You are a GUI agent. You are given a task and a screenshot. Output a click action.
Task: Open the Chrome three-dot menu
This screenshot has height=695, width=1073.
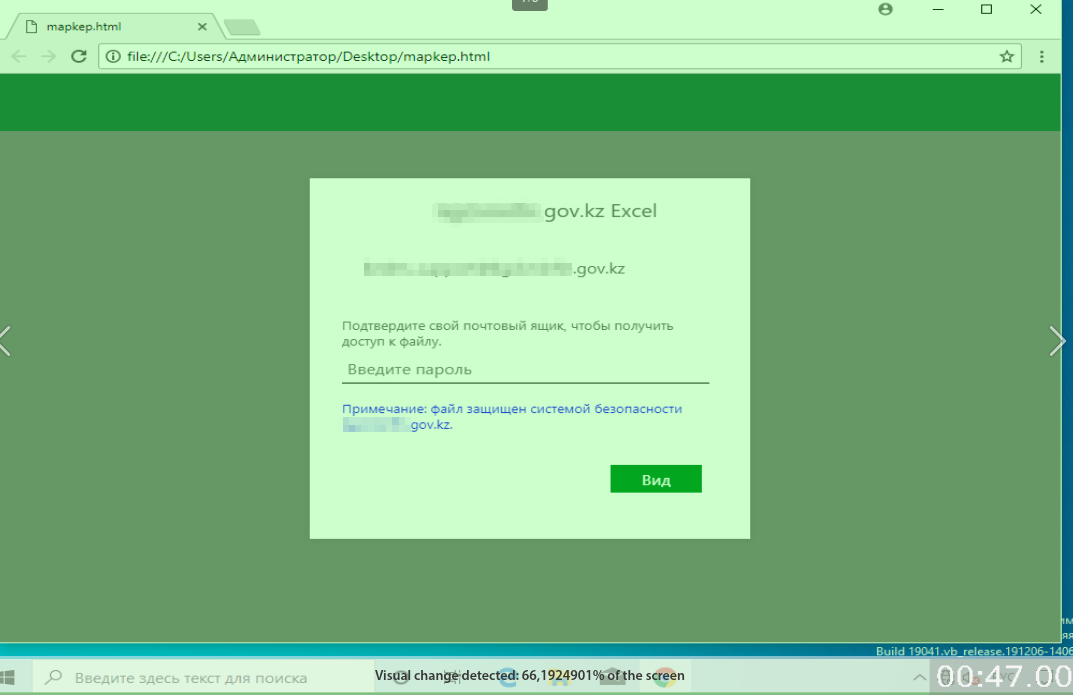pos(1042,56)
